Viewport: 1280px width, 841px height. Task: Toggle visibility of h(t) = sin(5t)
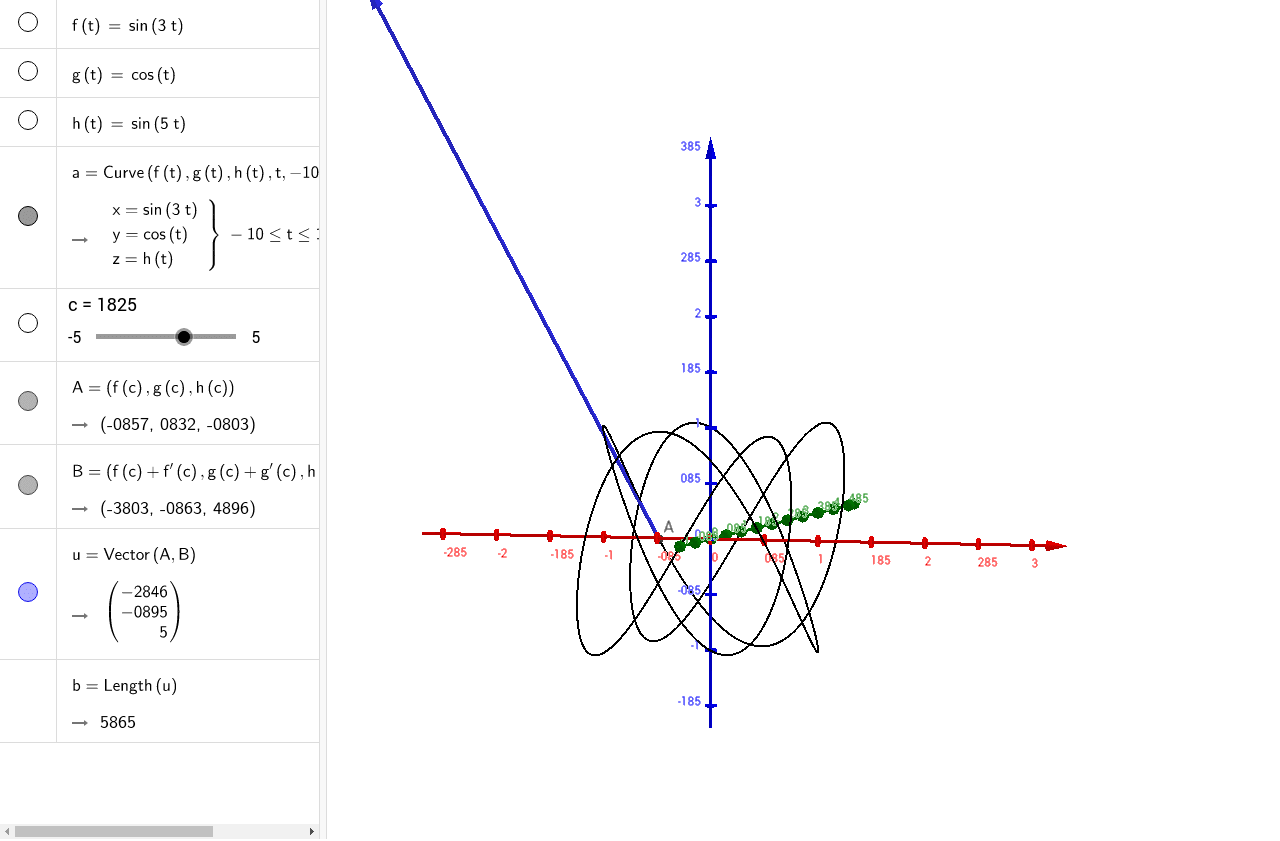(28, 120)
